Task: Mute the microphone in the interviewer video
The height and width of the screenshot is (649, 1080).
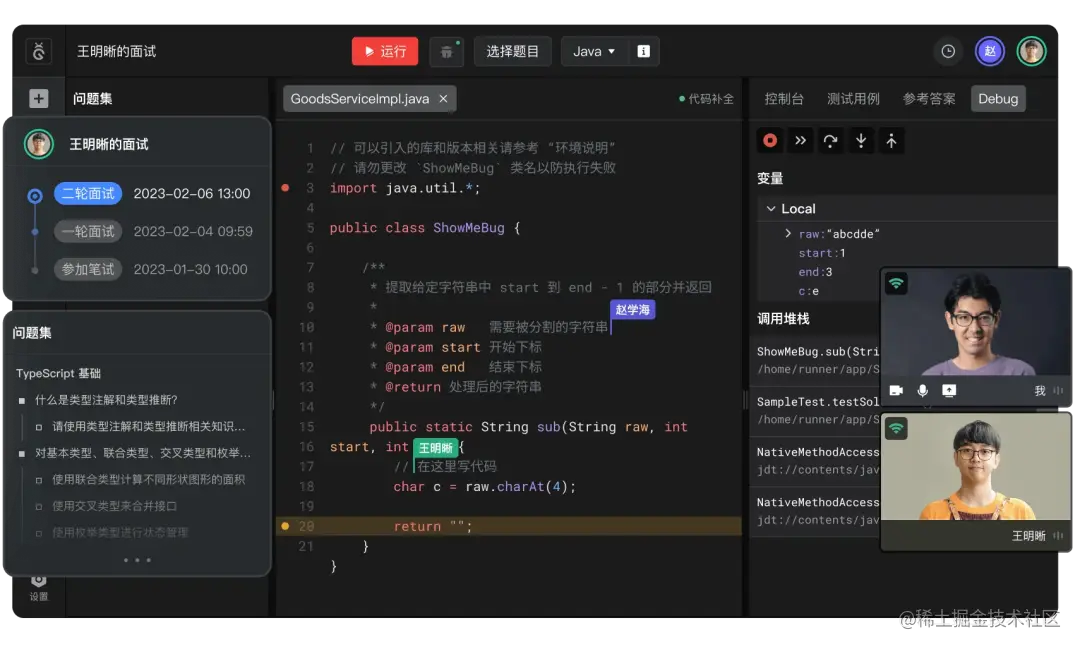Action: pyautogui.click(x=923, y=392)
